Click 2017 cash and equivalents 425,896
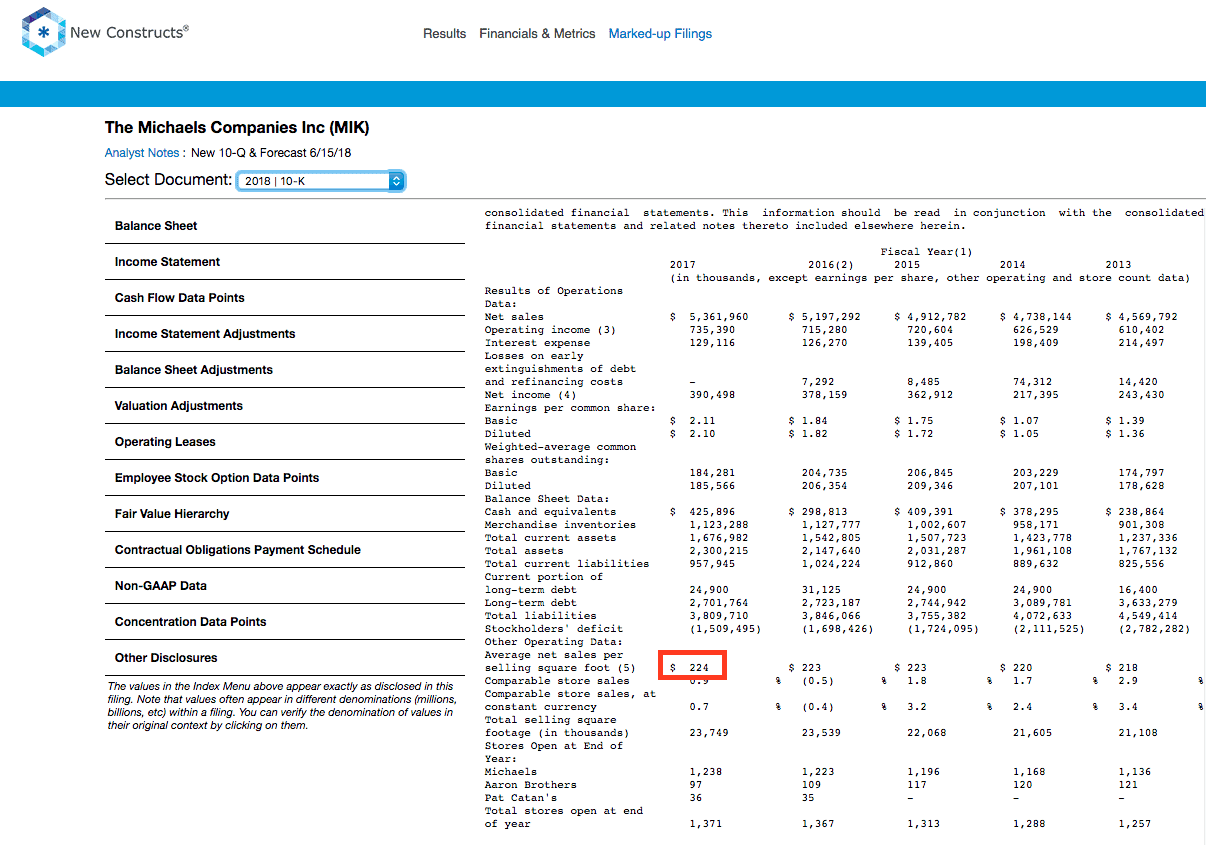This screenshot has height=845, width=1206. pos(712,512)
